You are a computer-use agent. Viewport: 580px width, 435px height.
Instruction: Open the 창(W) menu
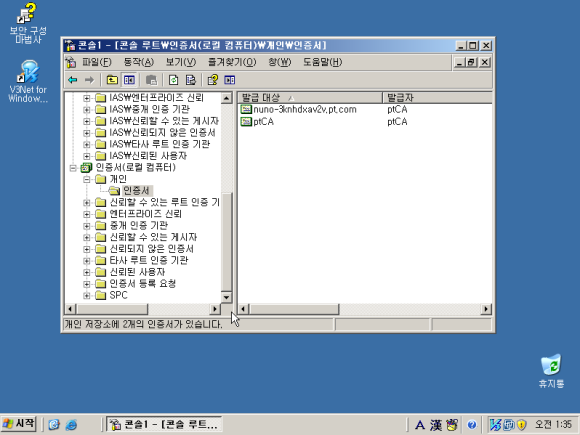280,62
